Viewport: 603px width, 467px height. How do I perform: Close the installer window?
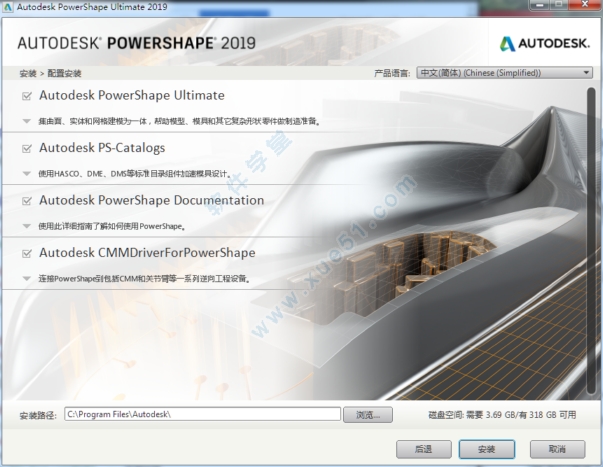point(585,5)
